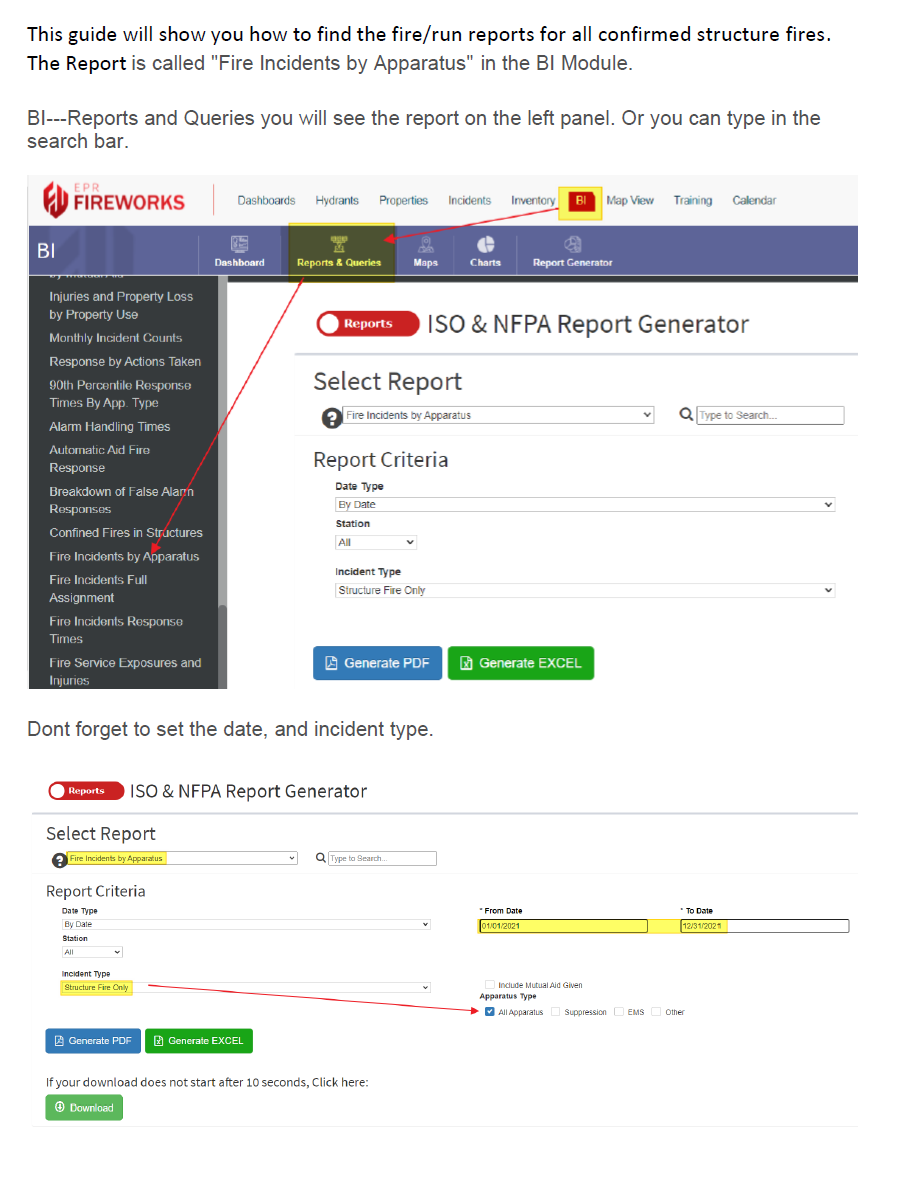Open Station dropdown in lower screenshot

[x=92, y=952]
